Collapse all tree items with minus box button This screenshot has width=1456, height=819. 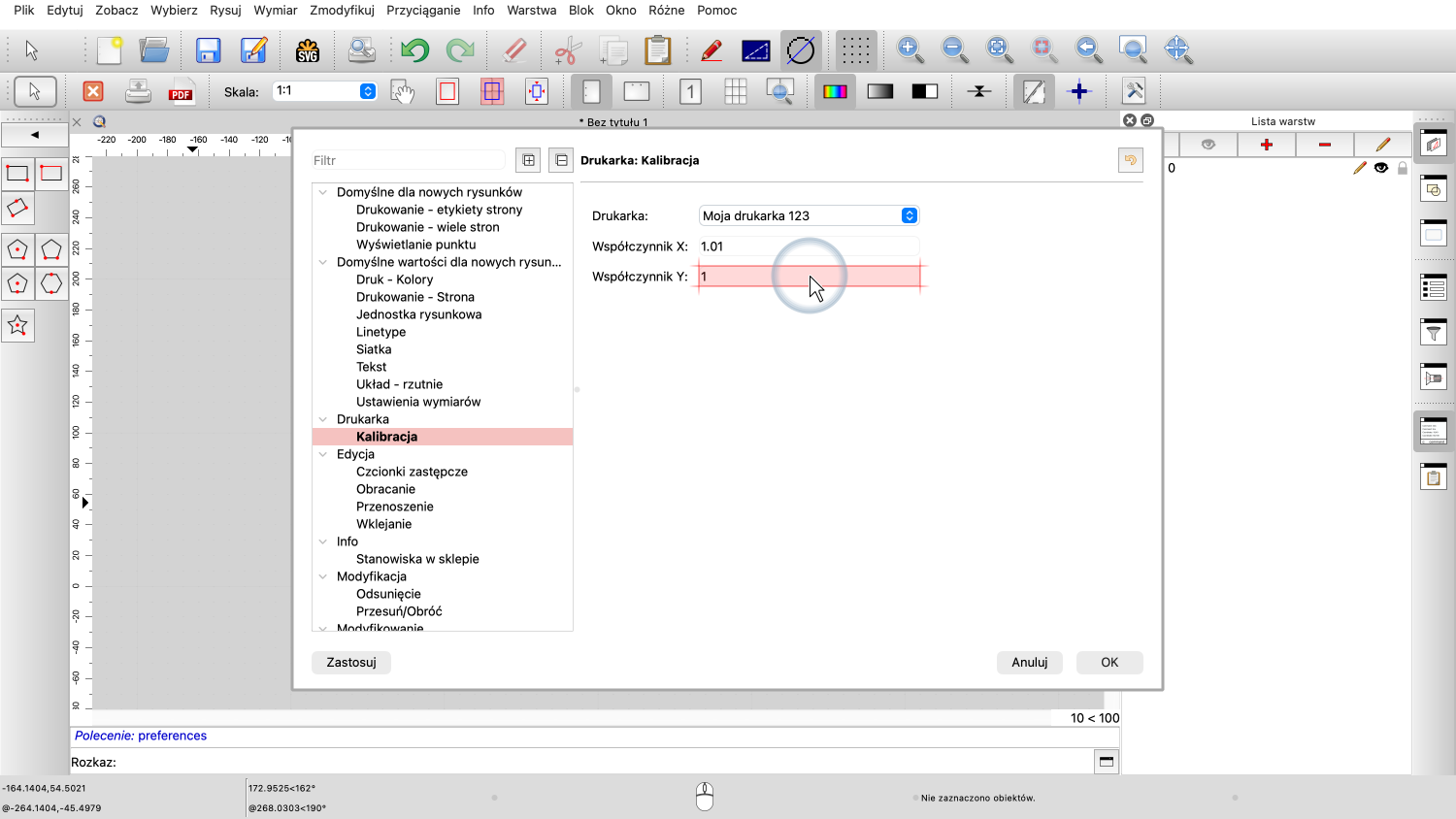pyautogui.click(x=561, y=160)
